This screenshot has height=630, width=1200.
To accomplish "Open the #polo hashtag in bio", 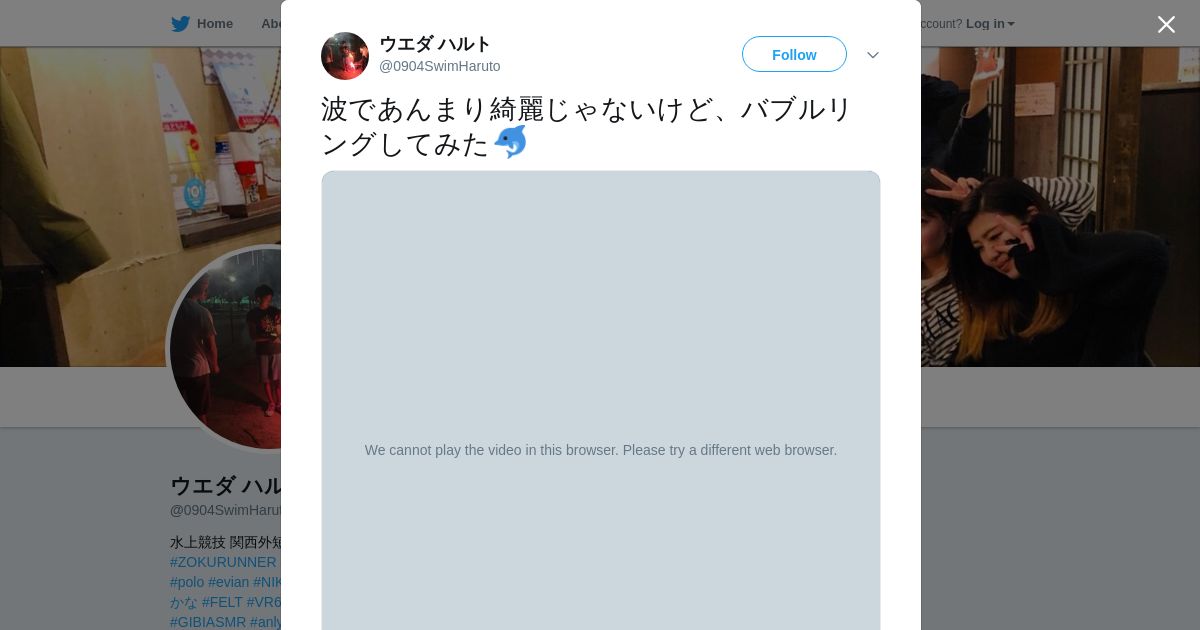I will pyautogui.click(x=187, y=582).
